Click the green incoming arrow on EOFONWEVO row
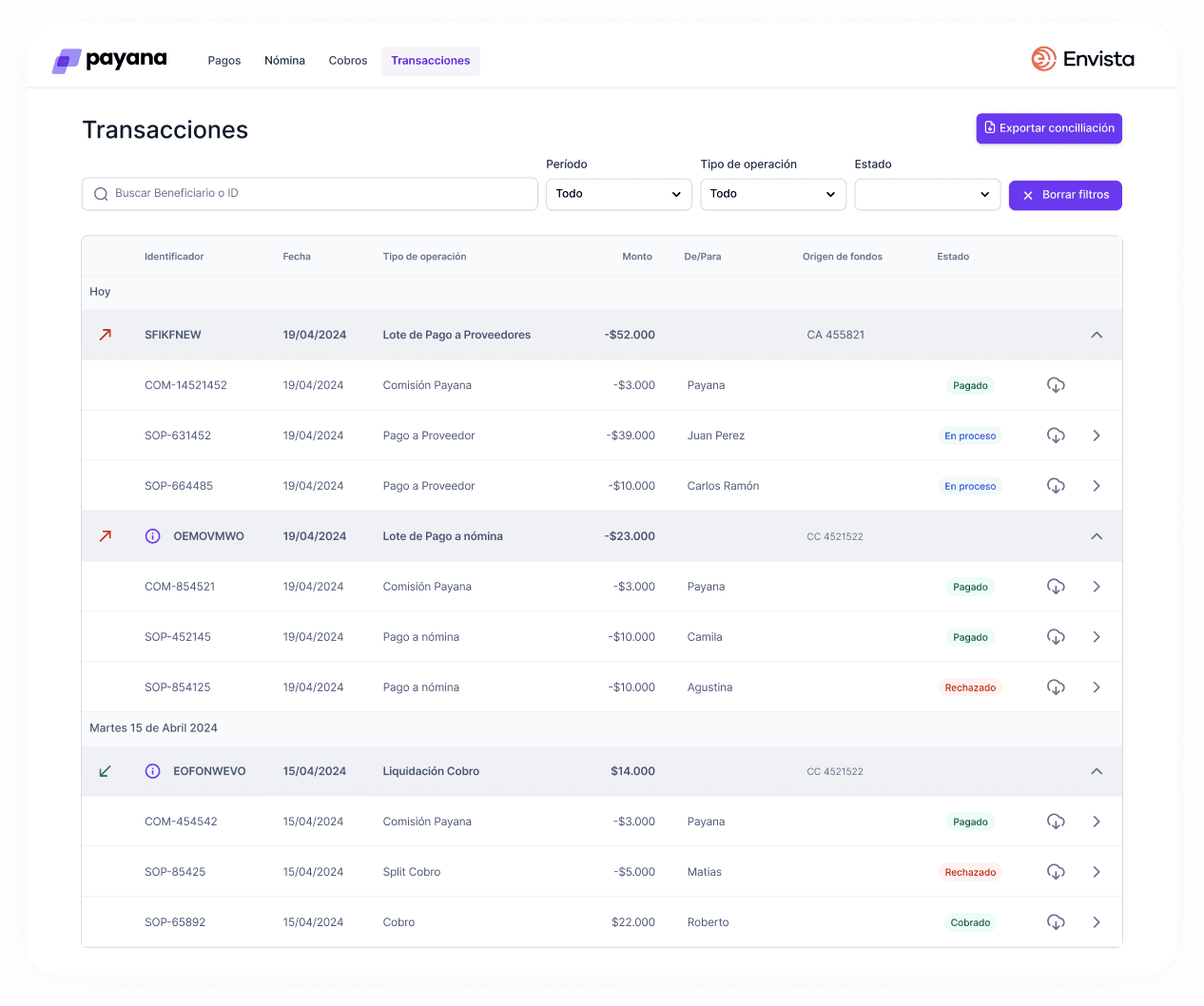Screen dimensions: 1204x1006 (106, 771)
